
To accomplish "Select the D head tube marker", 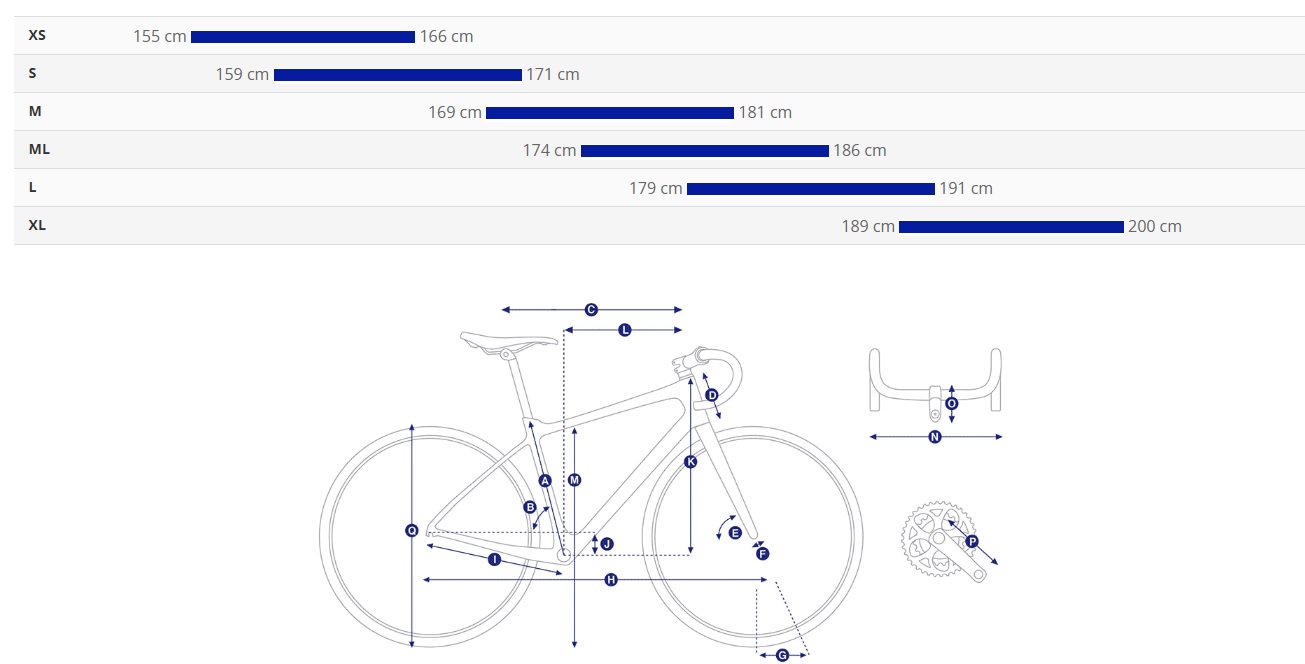I will point(712,396).
